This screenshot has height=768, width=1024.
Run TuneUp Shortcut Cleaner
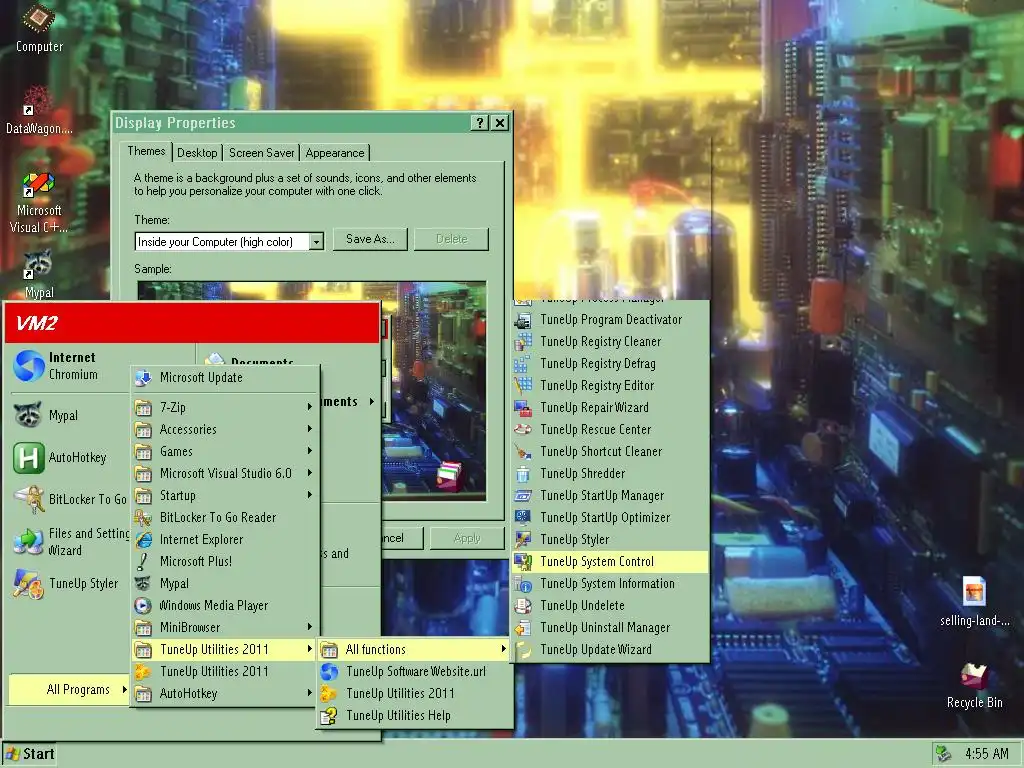610,452
